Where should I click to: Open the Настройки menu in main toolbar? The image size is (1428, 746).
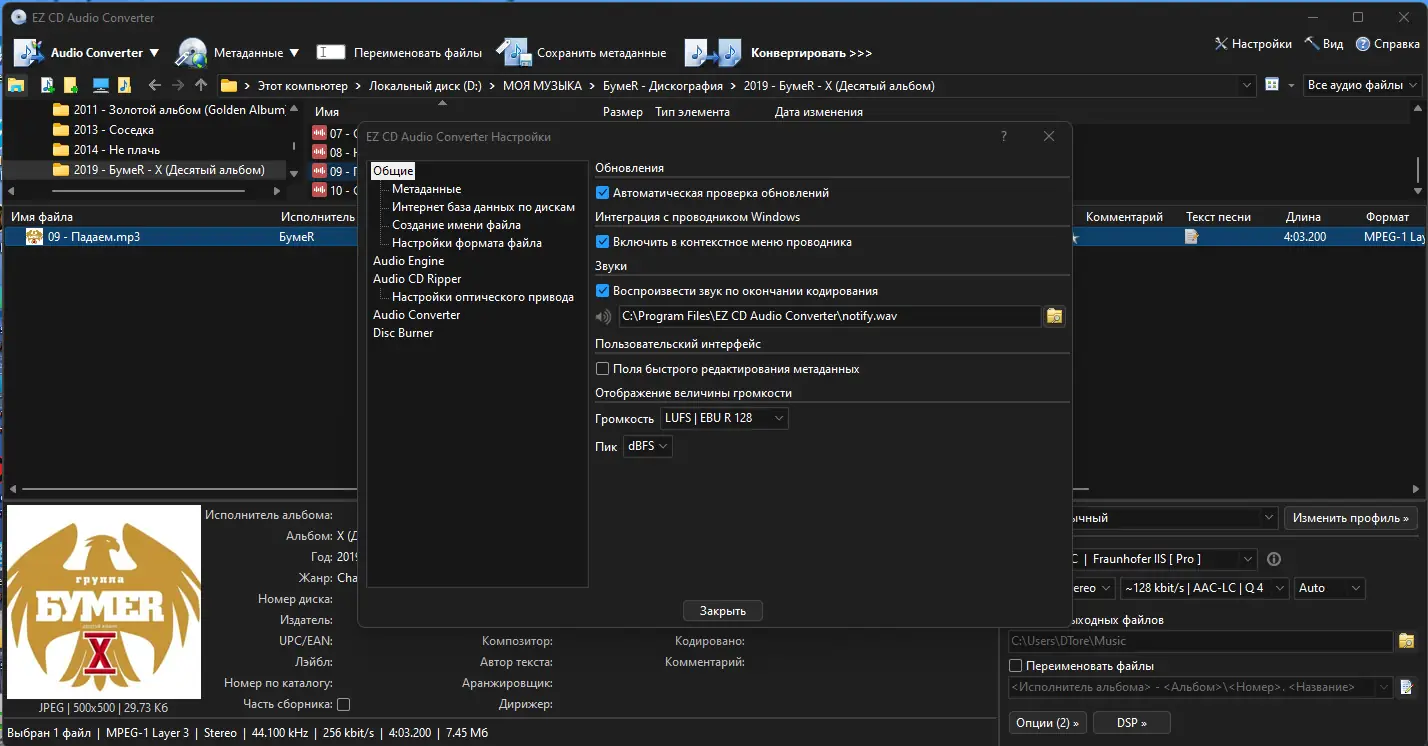click(1253, 44)
